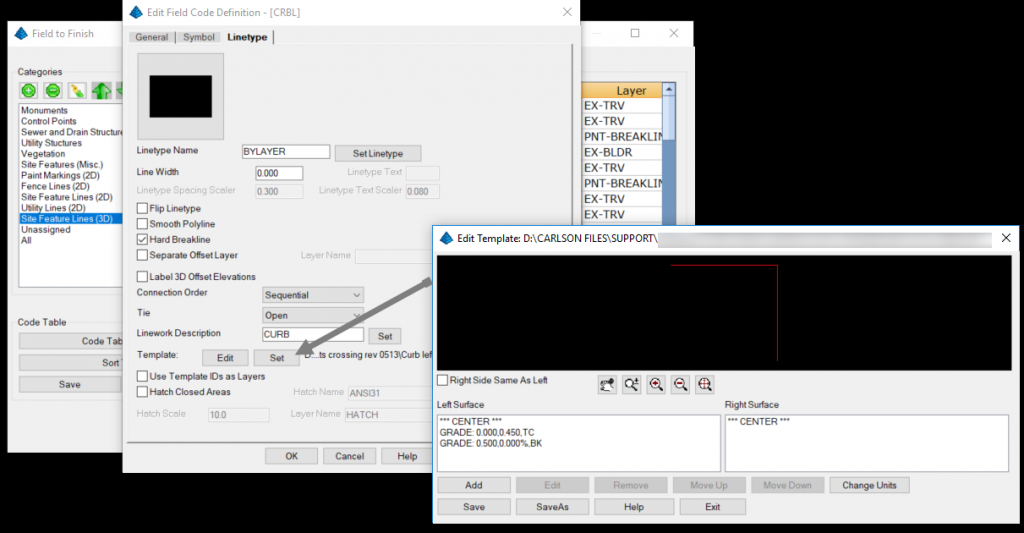Click Set next to Linework Description
1024x533 pixels.
point(385,336)
